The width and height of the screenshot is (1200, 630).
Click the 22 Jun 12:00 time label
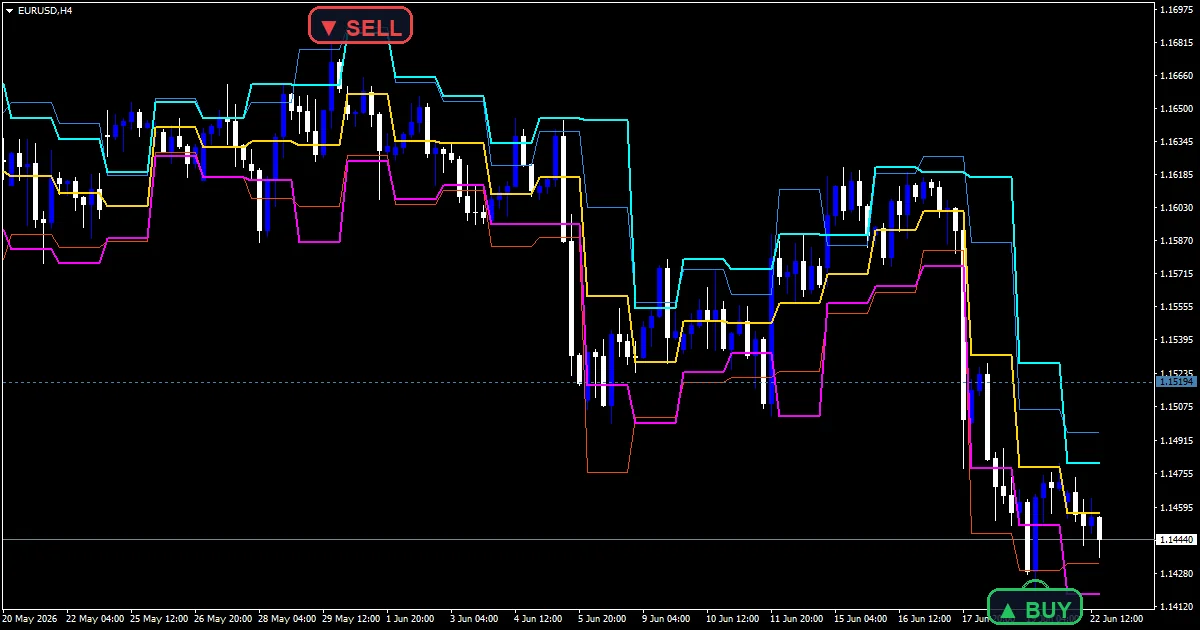pyautogui.click(x=1117, y=619)
